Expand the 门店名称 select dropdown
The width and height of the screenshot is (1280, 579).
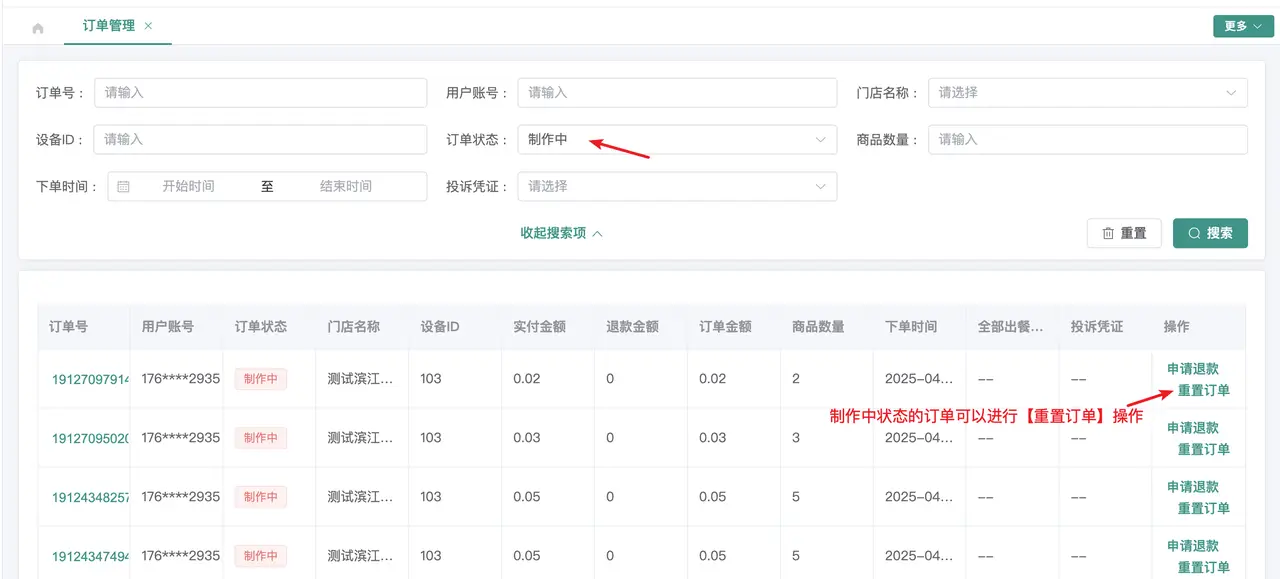coord(1088,92)
